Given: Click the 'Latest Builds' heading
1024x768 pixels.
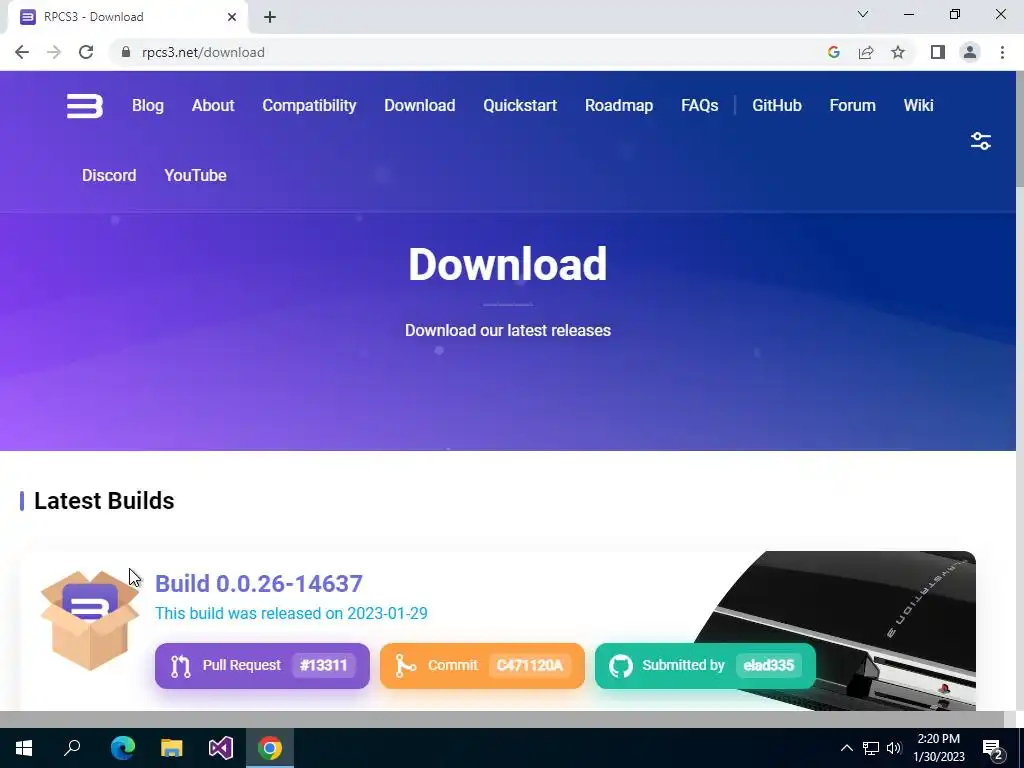Looking at the screenshot, I should tap(104, 501).
